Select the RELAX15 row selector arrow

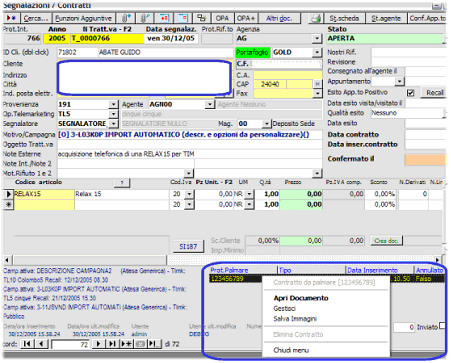[8, 194]
